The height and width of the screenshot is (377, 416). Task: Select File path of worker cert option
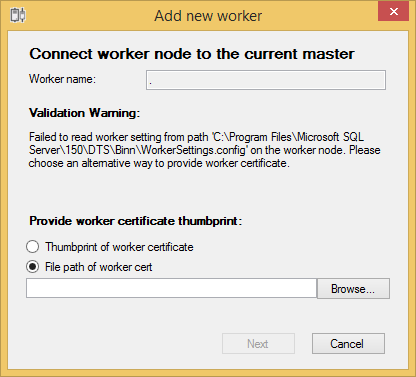click(x=89, y=267)
